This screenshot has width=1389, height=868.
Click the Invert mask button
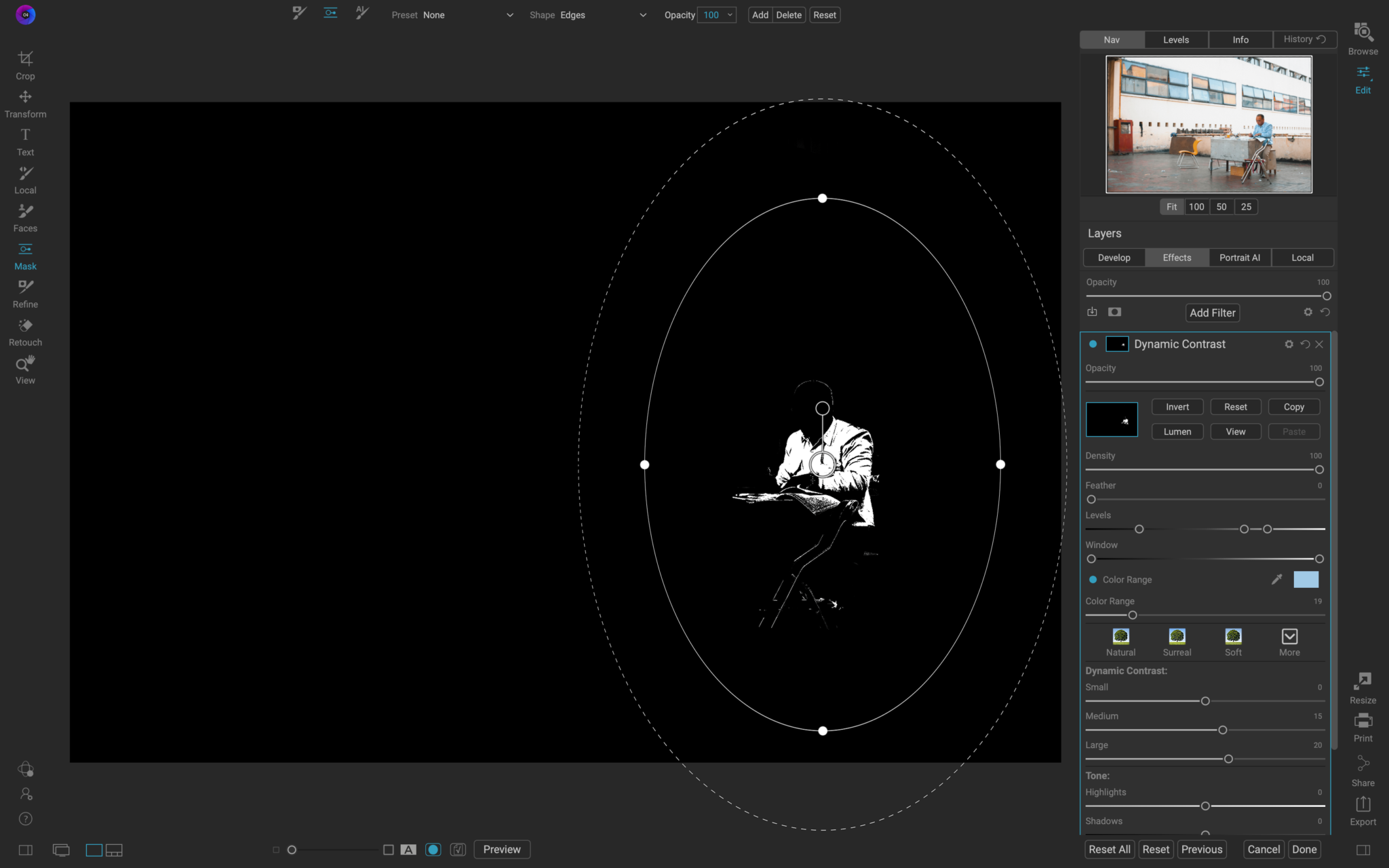point(1177,407)
